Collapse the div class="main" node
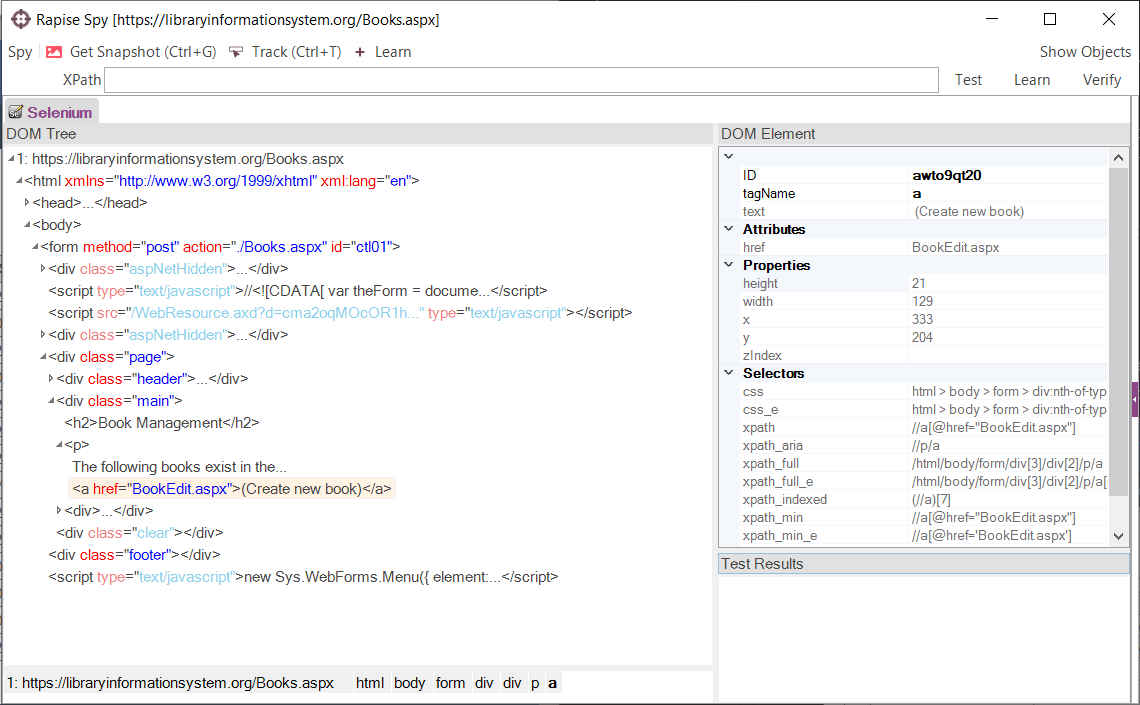 pyautogui.click(x=51, y=401)
